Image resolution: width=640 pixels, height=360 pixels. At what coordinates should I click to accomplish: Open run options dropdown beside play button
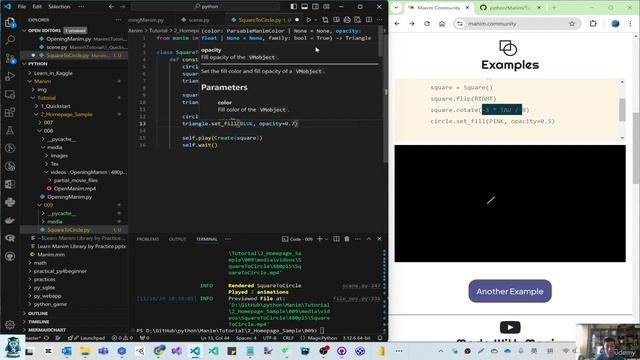coord(316,20)
